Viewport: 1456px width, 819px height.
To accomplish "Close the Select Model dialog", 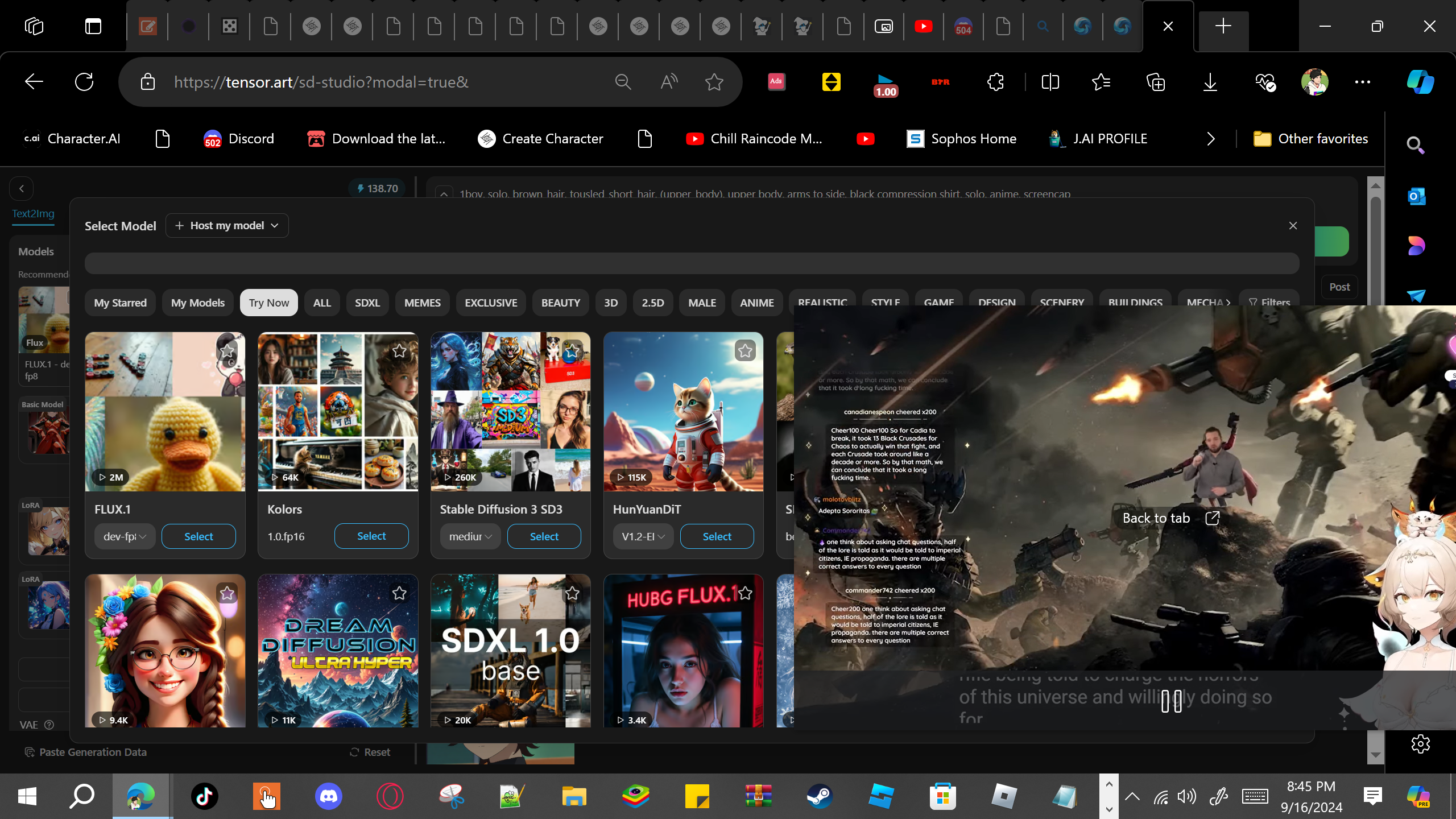I will tap(1293, 226).
